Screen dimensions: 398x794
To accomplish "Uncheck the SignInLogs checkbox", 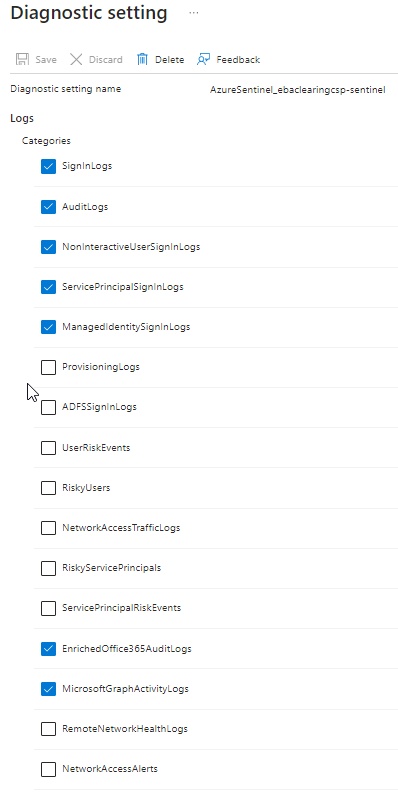I will click(x=48, y=166).
